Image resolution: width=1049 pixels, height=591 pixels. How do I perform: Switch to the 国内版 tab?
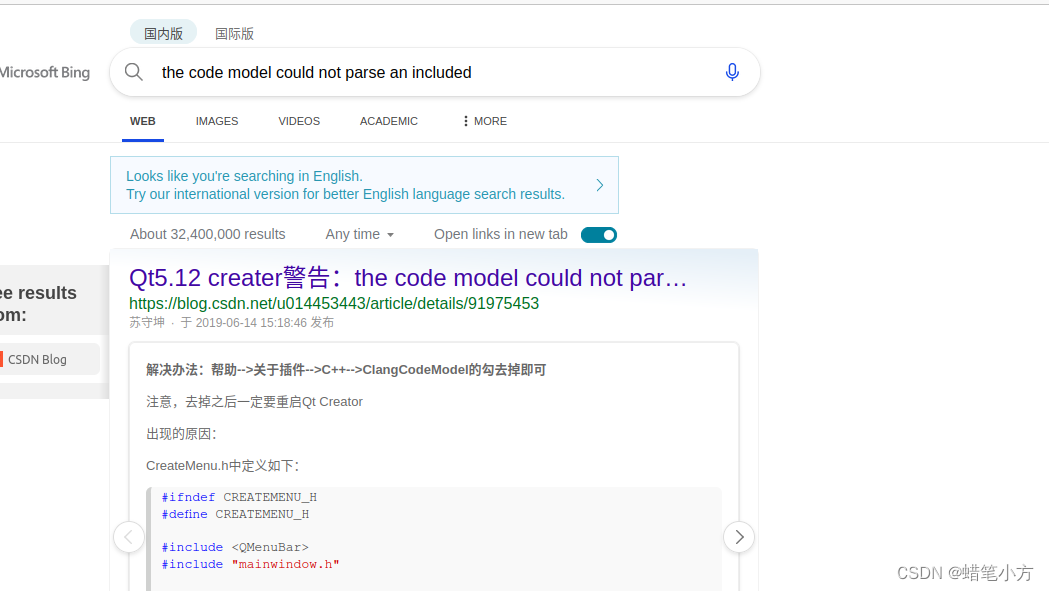pyautogui.click(x=163, y=33)
